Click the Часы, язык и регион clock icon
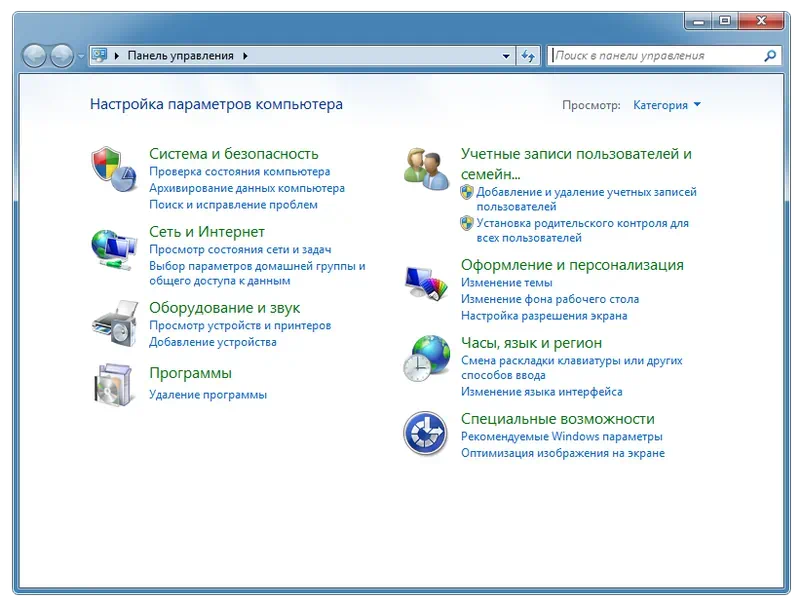Viewport: 800px width, 606px height. click(x=425, y=358)
